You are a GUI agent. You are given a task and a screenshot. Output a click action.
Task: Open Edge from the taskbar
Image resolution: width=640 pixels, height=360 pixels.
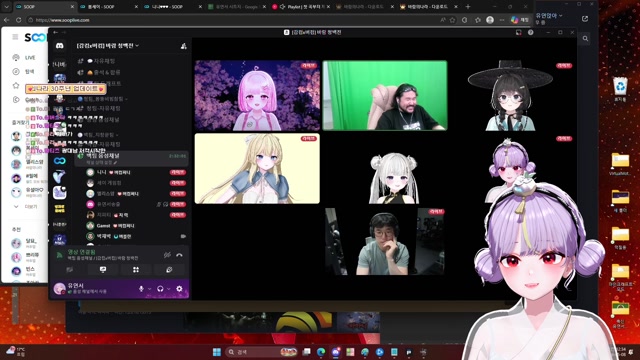321,352
